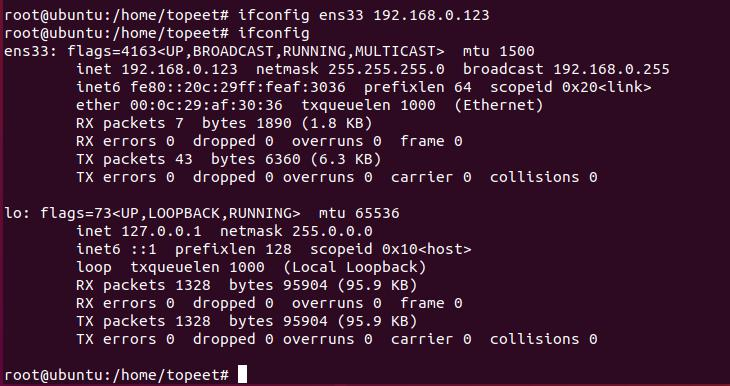Click the lo interface name
The width and height of the screenshot is (730, 386).
pos(13,213)
